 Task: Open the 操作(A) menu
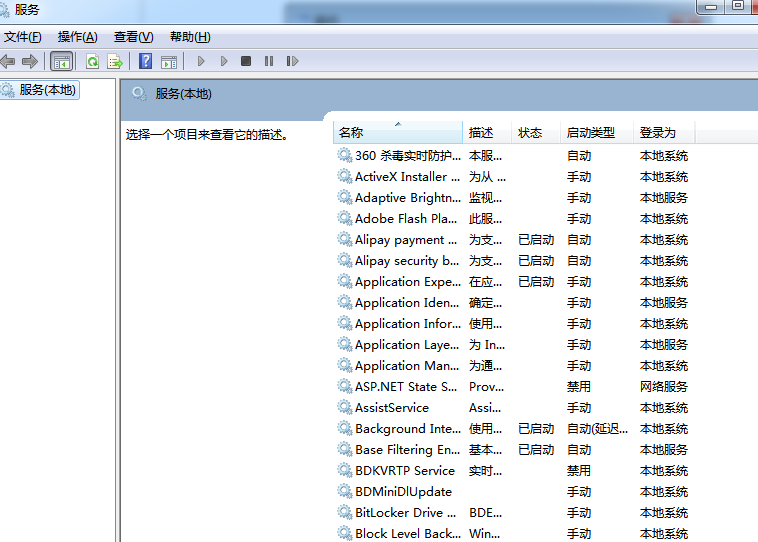(77, 37)
